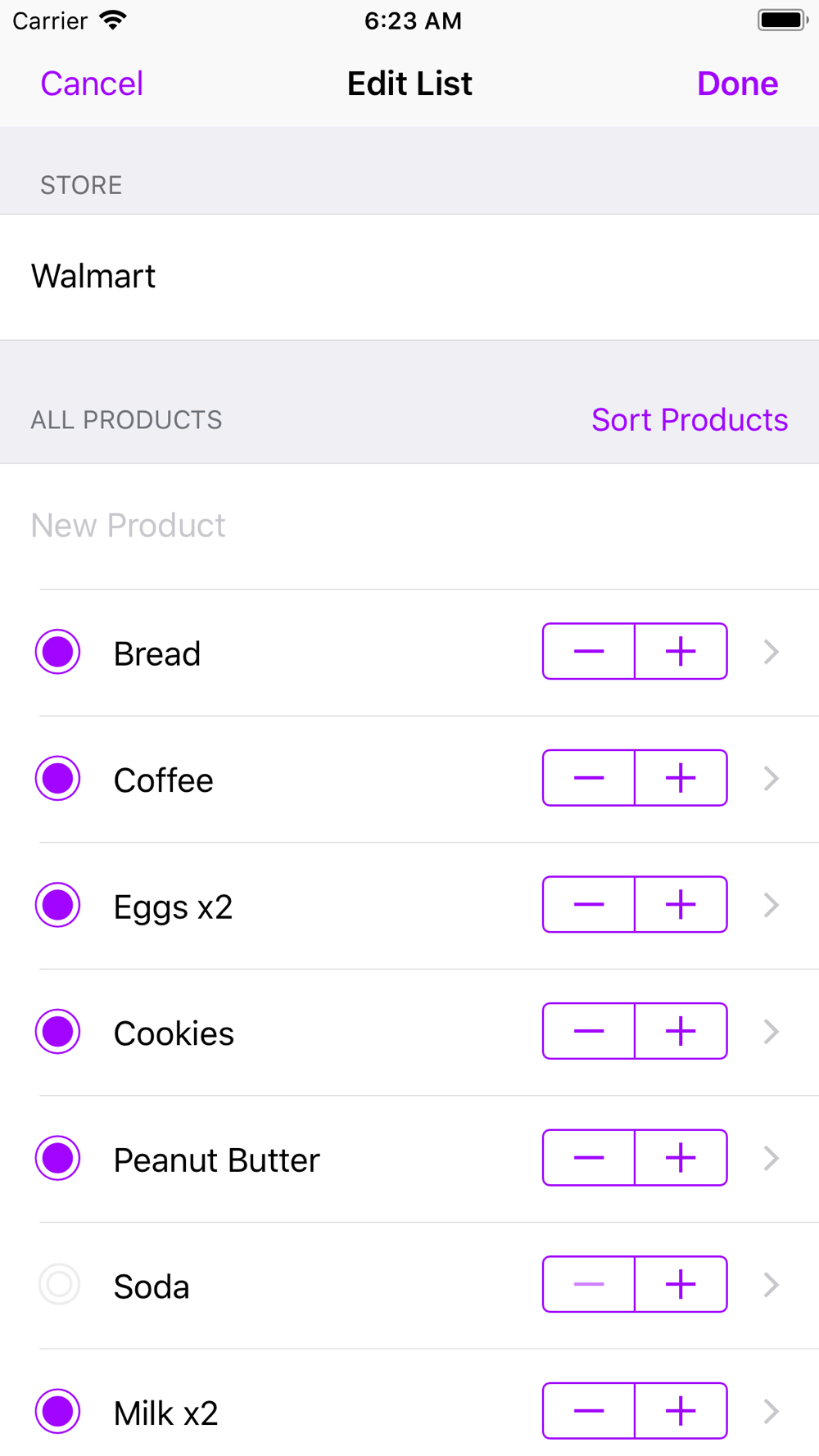Viewport: 819px width, 1456px height.
Task: Decrease Milk quantity with minus
Action: click(589, 1411)
